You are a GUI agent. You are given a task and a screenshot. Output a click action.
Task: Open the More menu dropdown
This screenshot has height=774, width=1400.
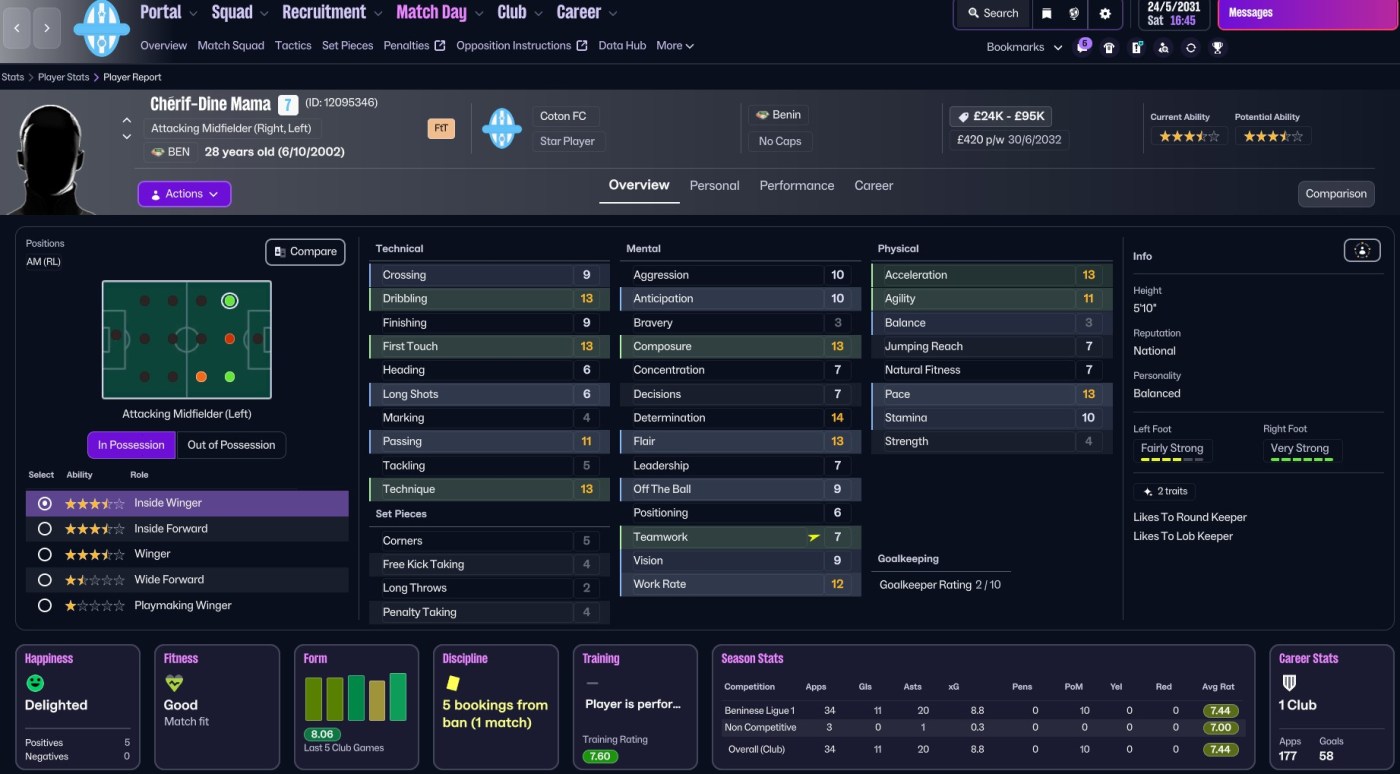pos(675,46)
